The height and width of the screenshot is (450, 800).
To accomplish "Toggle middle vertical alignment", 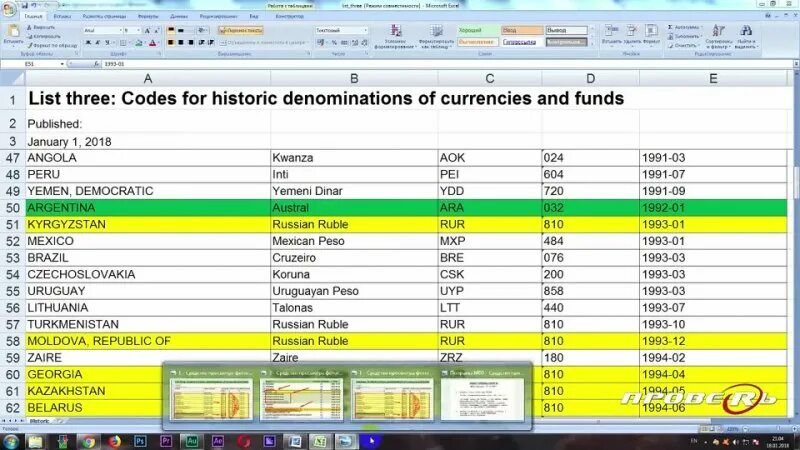I will point(181,31).
